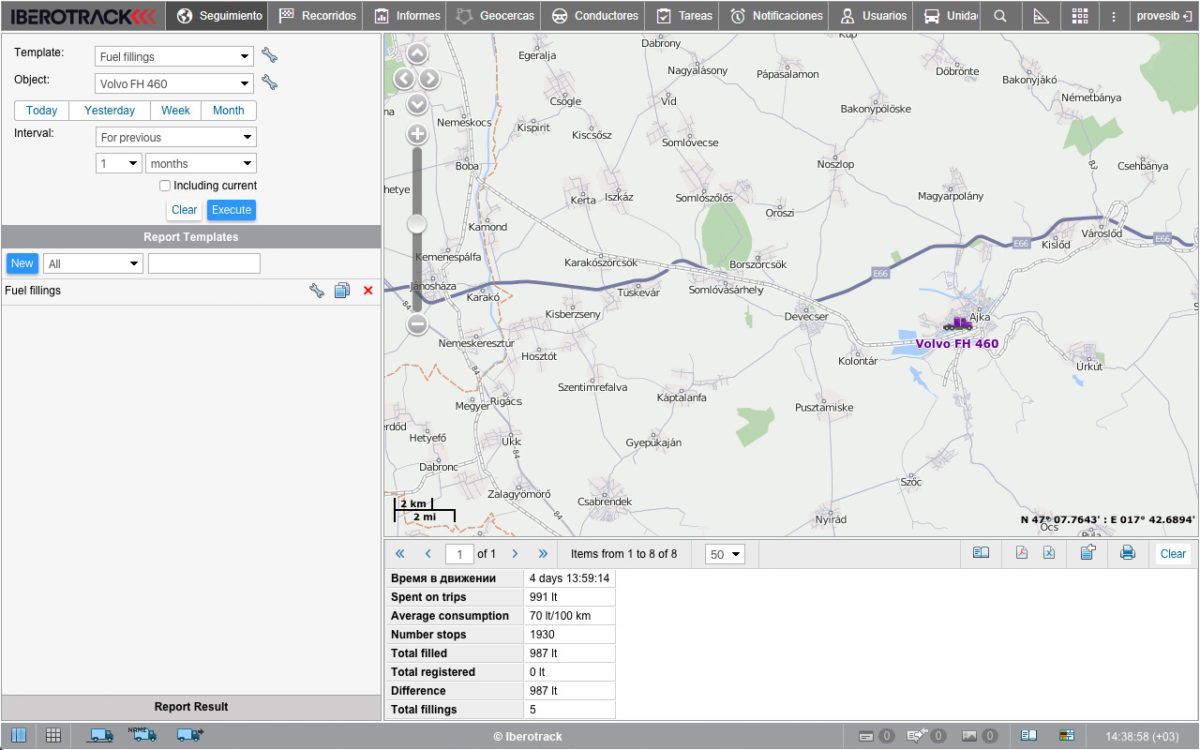1200x750 pixels.
Task: Open the interval count dropdown showing 1
Action: (119, 163)
